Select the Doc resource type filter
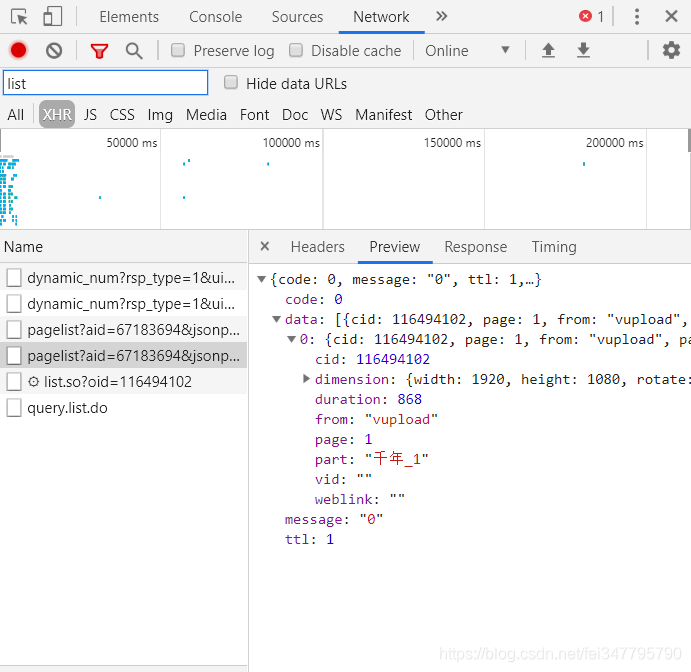 tap(295, 115)
